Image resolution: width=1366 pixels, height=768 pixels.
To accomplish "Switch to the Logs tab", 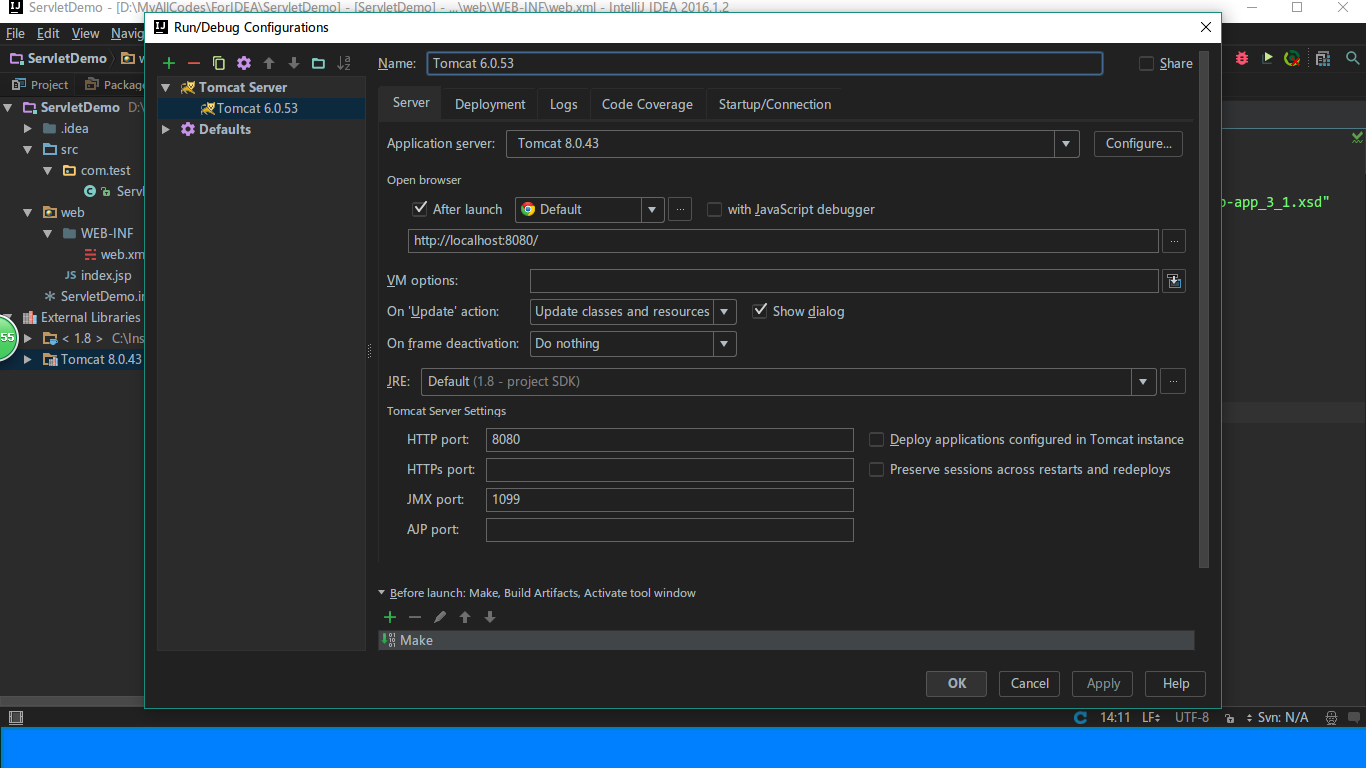I will pyautogui.click(x=564, y=104).
